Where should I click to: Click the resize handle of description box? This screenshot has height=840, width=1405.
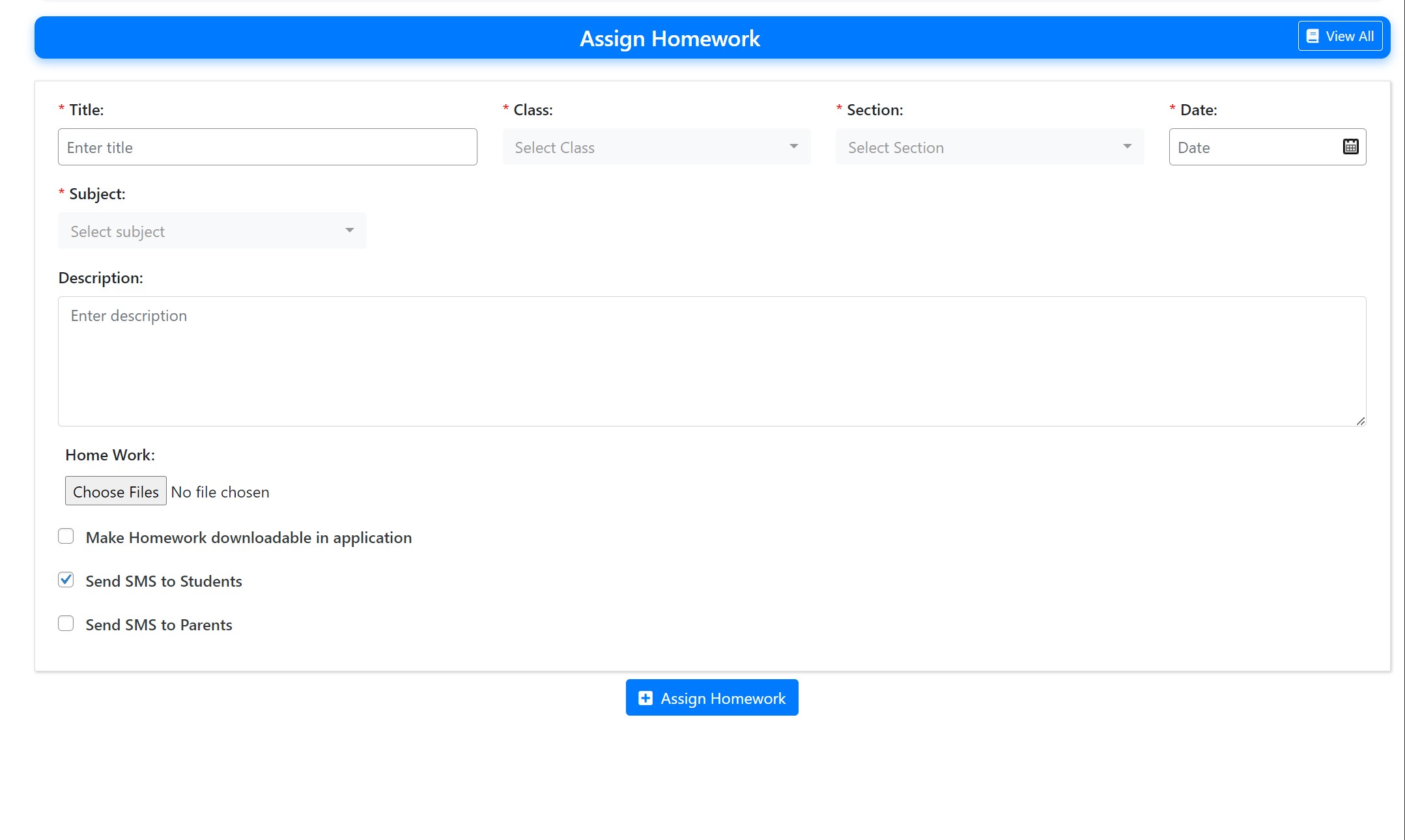1360,421
